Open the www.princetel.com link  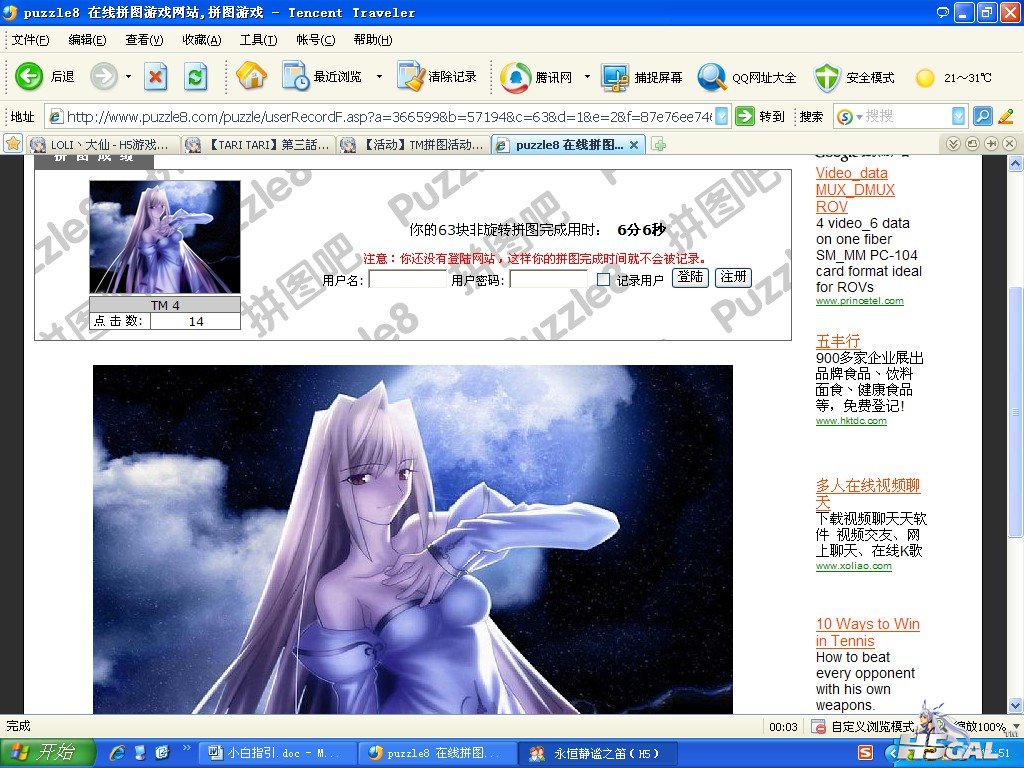tap(859, 300)
